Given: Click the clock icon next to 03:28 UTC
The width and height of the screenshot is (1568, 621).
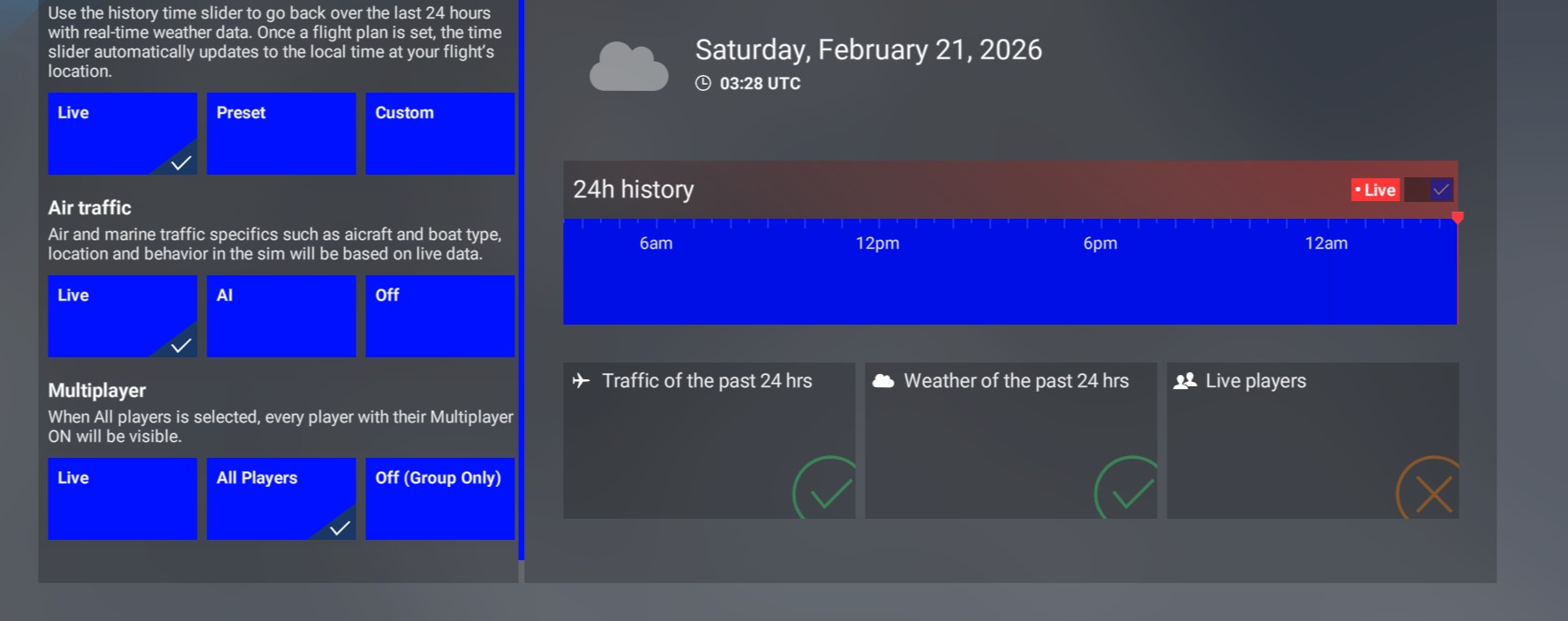Looking at the screenshot, I should tap(703, 83).
